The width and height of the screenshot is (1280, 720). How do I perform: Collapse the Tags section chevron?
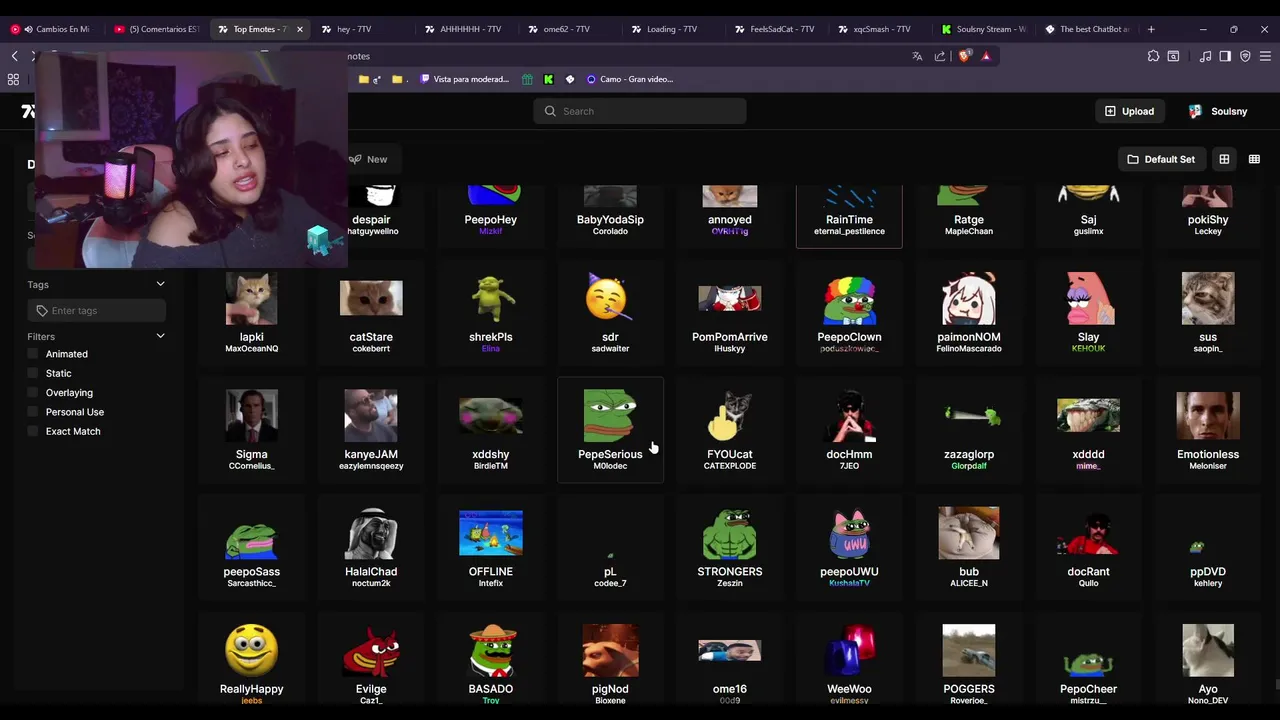pyautogui.click(x=160, y=284)
